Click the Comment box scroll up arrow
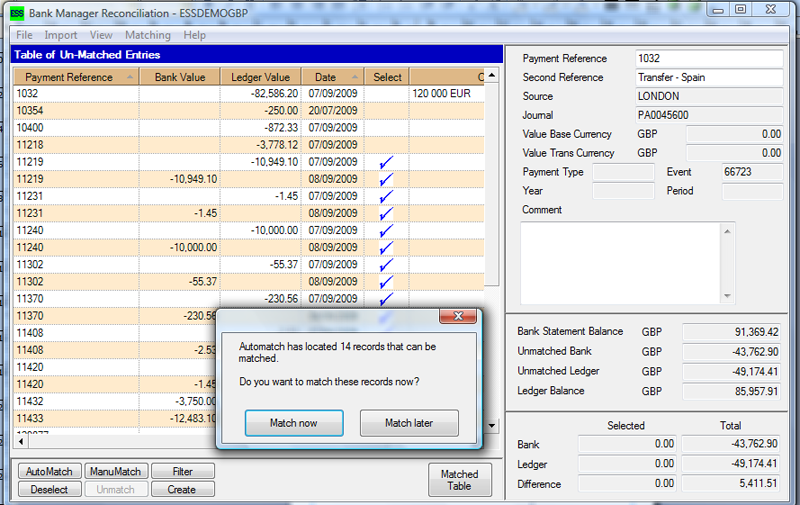This screenshot has height=505, width=800. [x=727, y=230]
